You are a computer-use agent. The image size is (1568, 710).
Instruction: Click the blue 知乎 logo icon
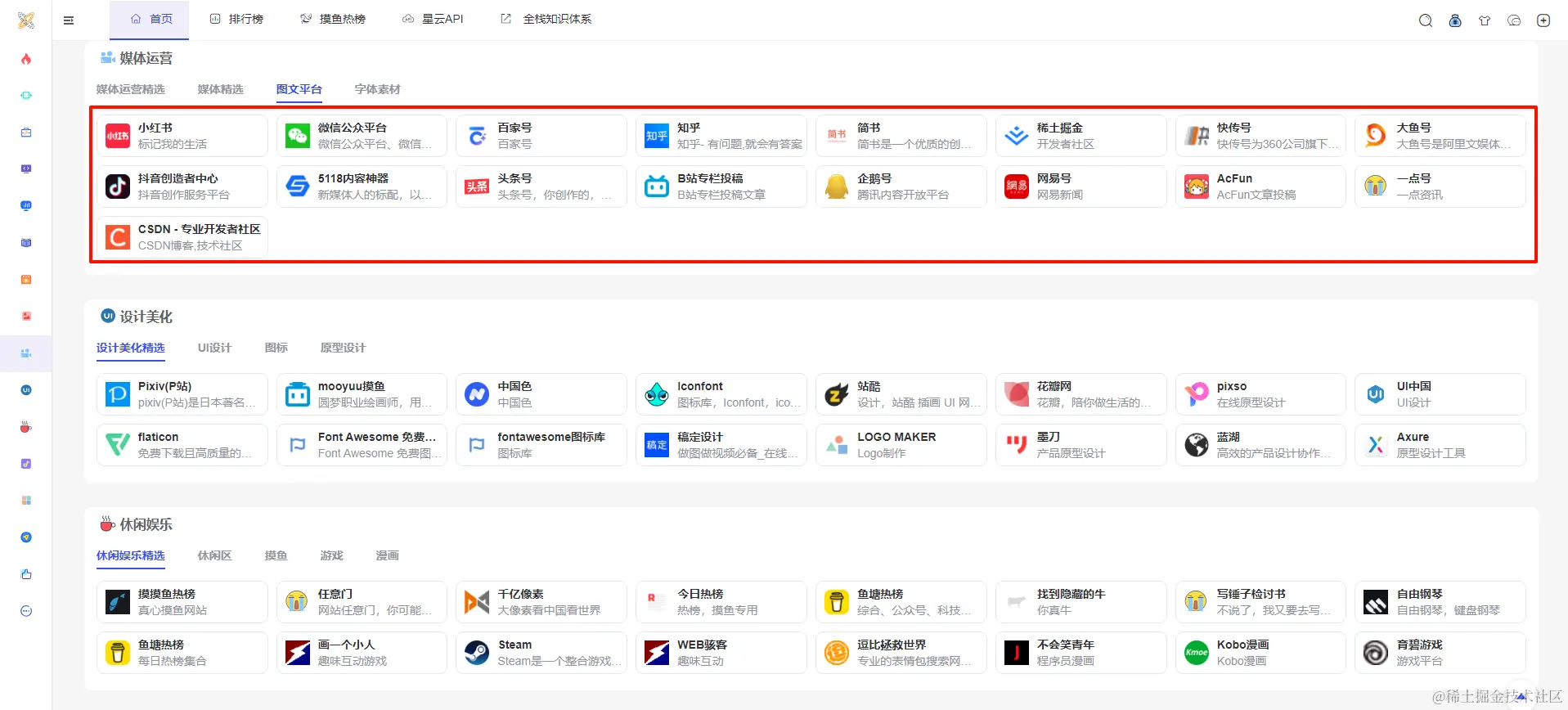(x=657, y=136)
